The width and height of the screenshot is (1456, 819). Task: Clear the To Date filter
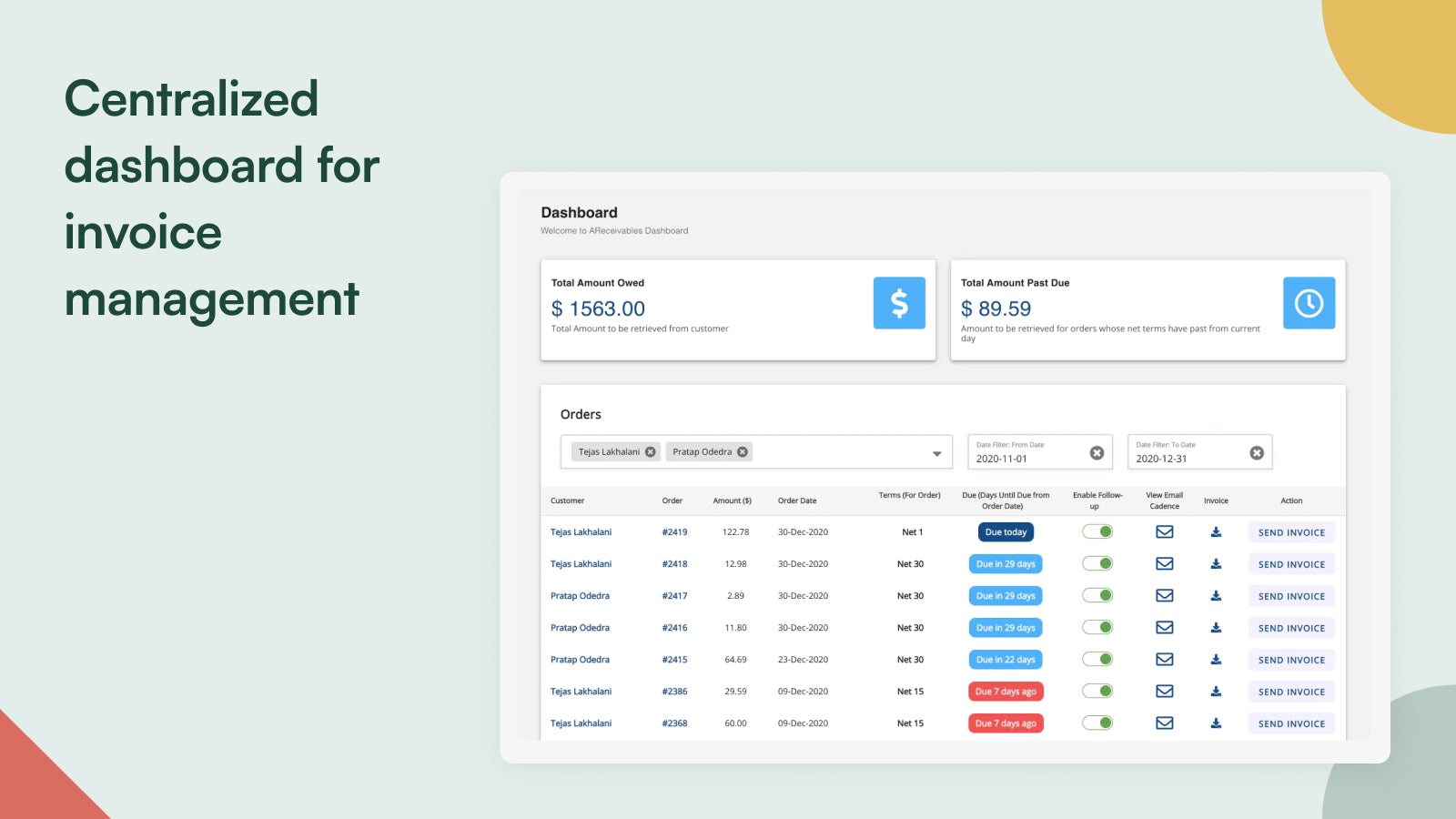pos(1257,452)
